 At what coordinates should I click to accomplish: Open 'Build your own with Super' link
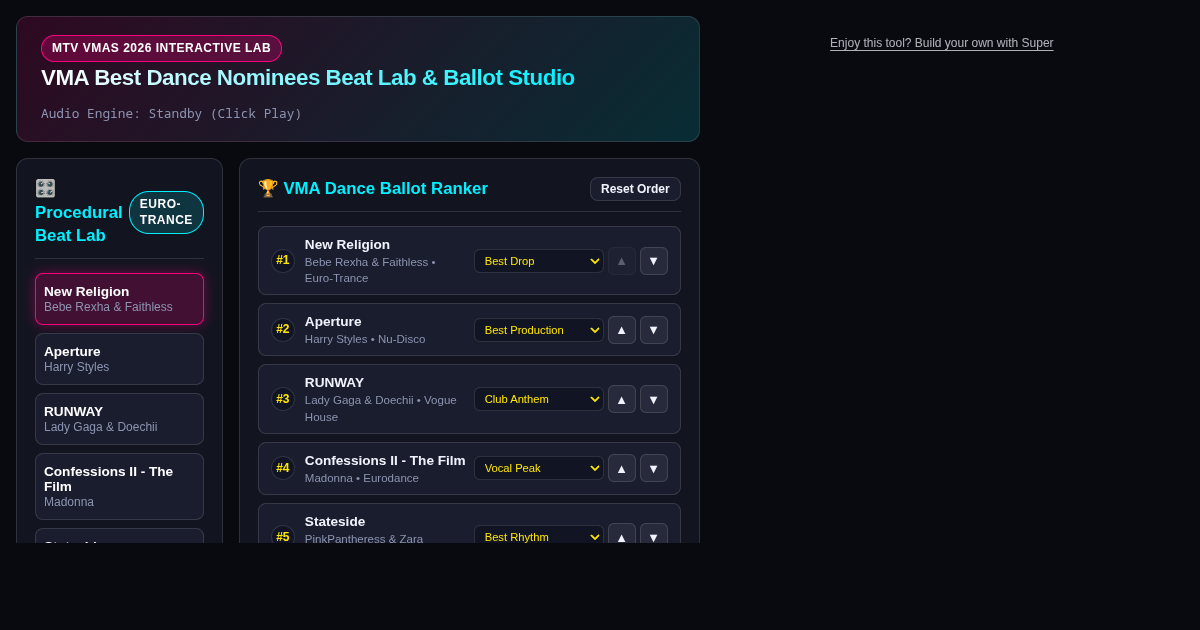pos(941,43)
